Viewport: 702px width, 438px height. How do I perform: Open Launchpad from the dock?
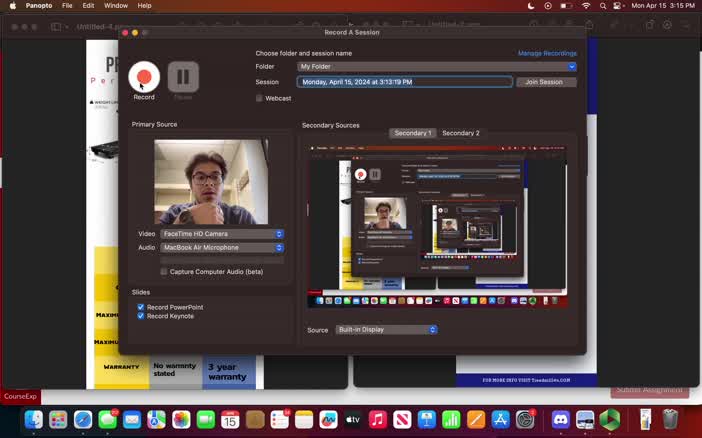[x=58, y=420]
